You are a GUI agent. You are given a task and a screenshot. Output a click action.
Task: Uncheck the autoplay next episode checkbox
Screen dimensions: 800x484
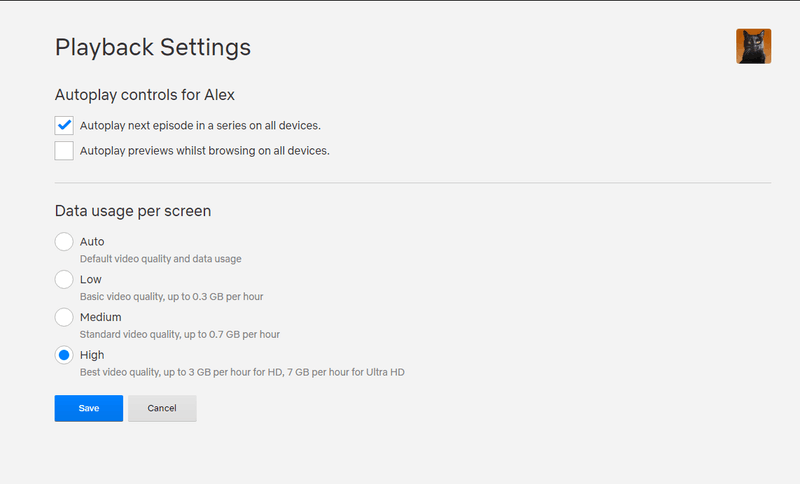point(64,125)
